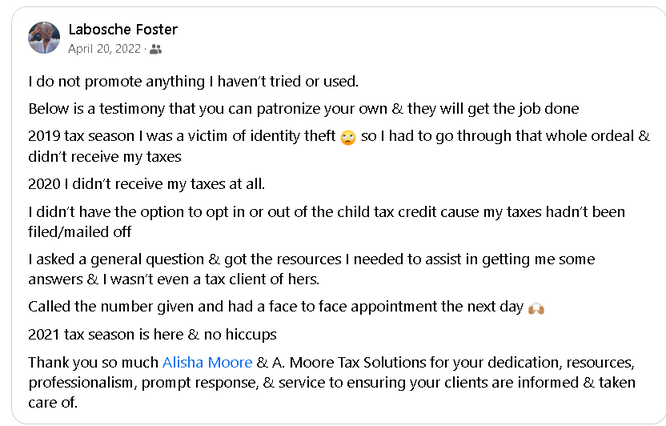Image resolution: width=666 pixels, height=426 pixels.
Task: Click Labosche Foster's profile picture
Action: (x=44, y=38)
